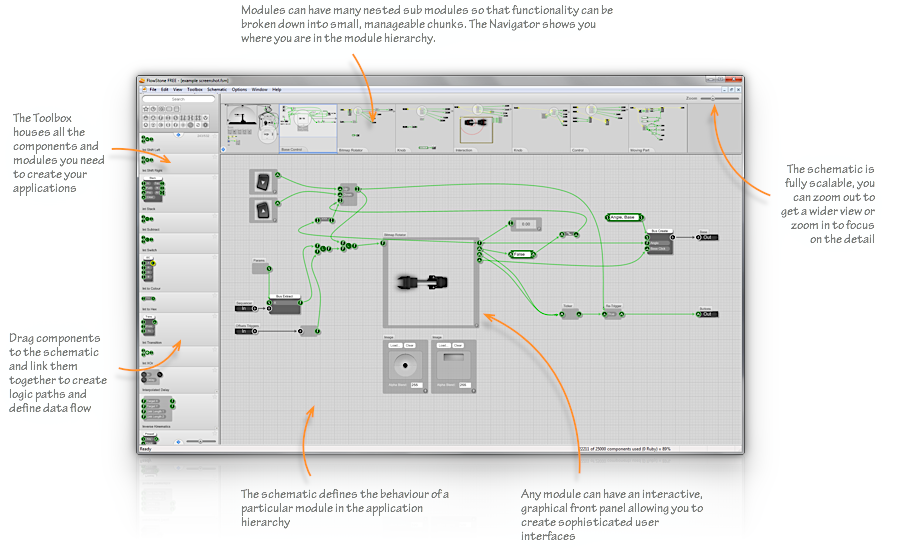Click blue scroll-down diamond at toolbox bottom

tap(179, 441)
